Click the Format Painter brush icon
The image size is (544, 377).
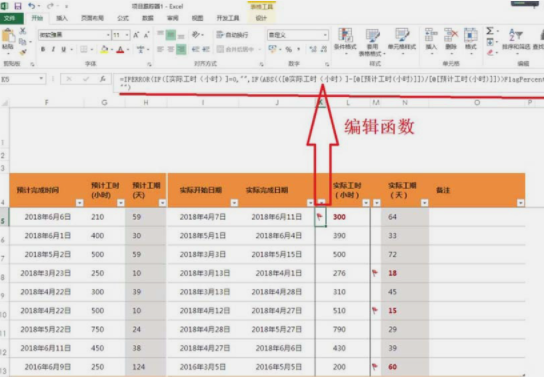pyautogui.click(x=23, y=52)
